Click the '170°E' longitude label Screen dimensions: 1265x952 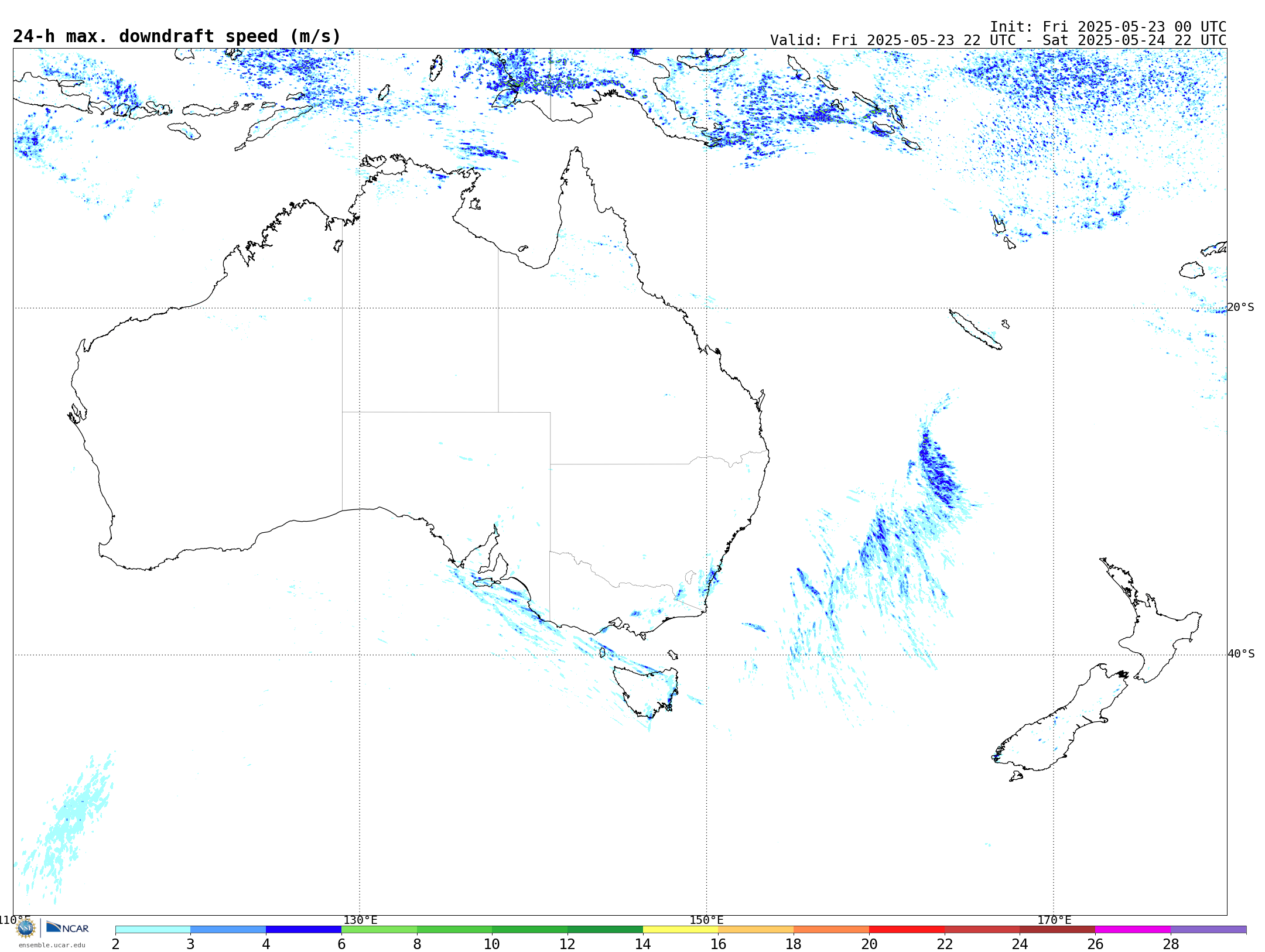(1054, 920)
